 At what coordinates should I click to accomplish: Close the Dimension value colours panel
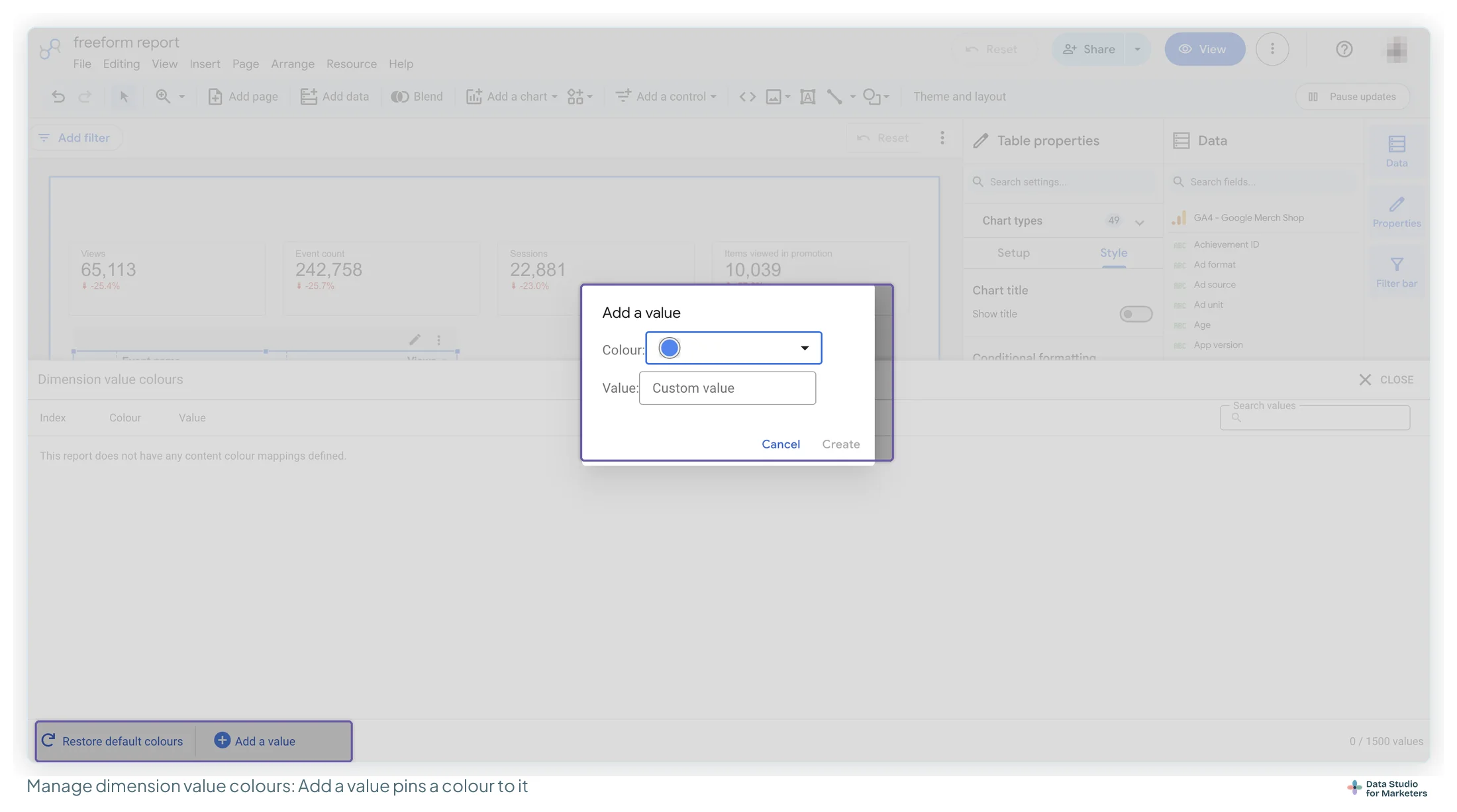coord(1386,380)
